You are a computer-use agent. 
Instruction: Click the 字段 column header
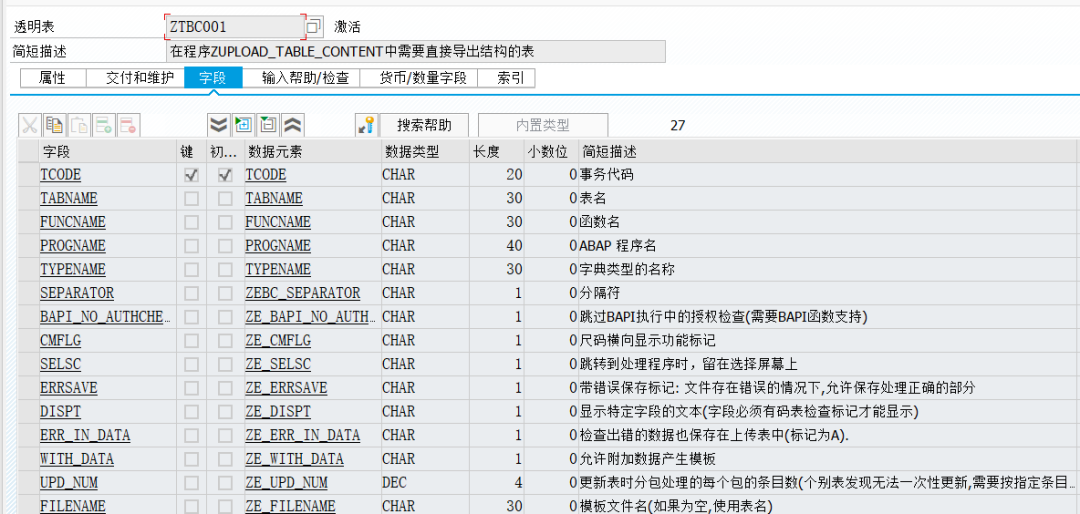pyautogui.click(x=108, y=152)
